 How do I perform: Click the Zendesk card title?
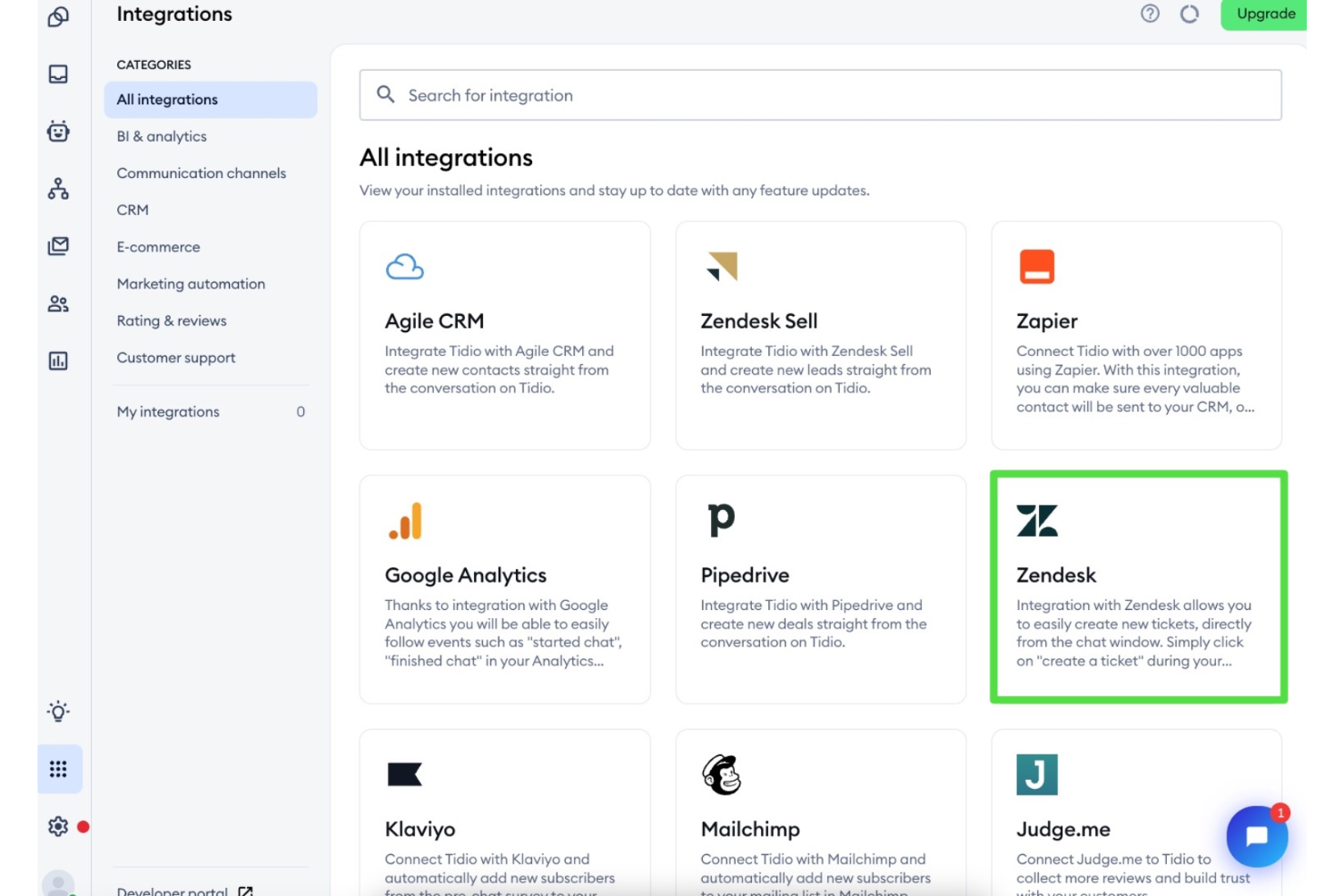click(x=1056, y=576)
